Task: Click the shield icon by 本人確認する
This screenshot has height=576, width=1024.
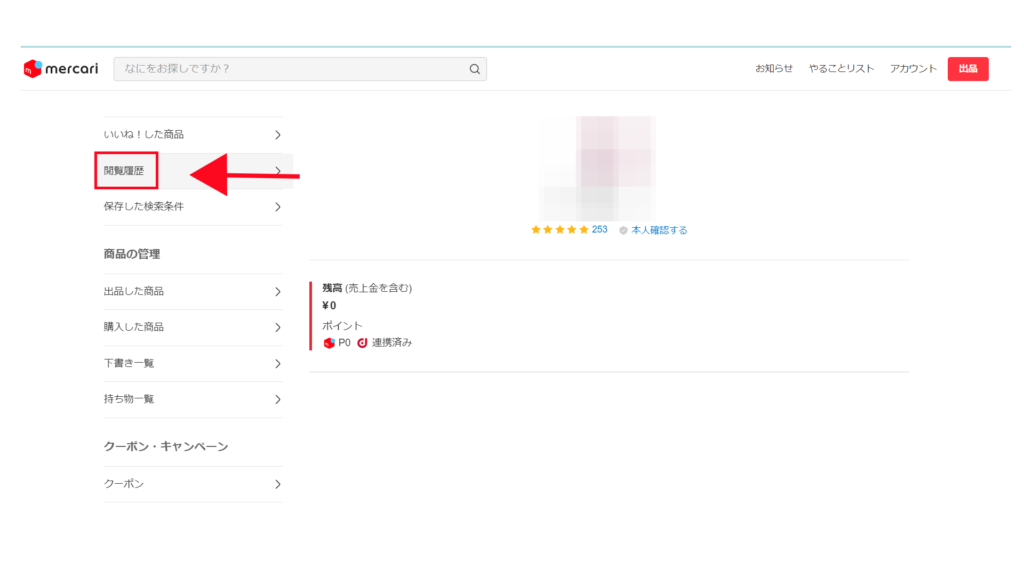Action: pos(623,231)
